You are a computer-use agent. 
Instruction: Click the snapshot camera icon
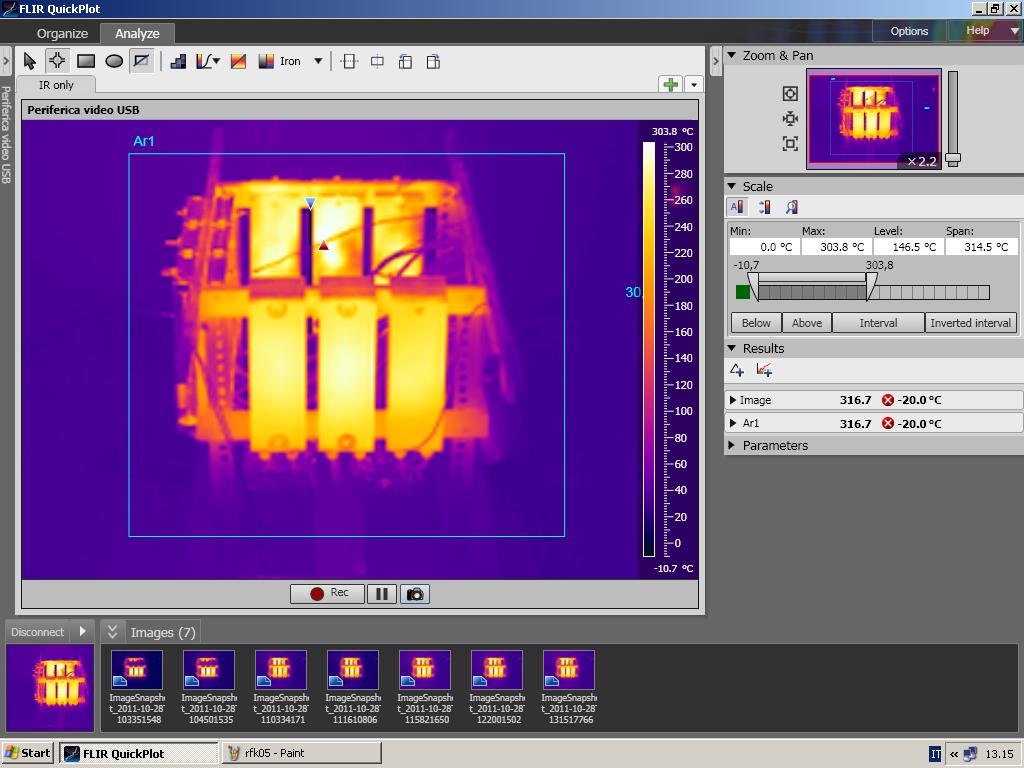[x=415, y=594]
